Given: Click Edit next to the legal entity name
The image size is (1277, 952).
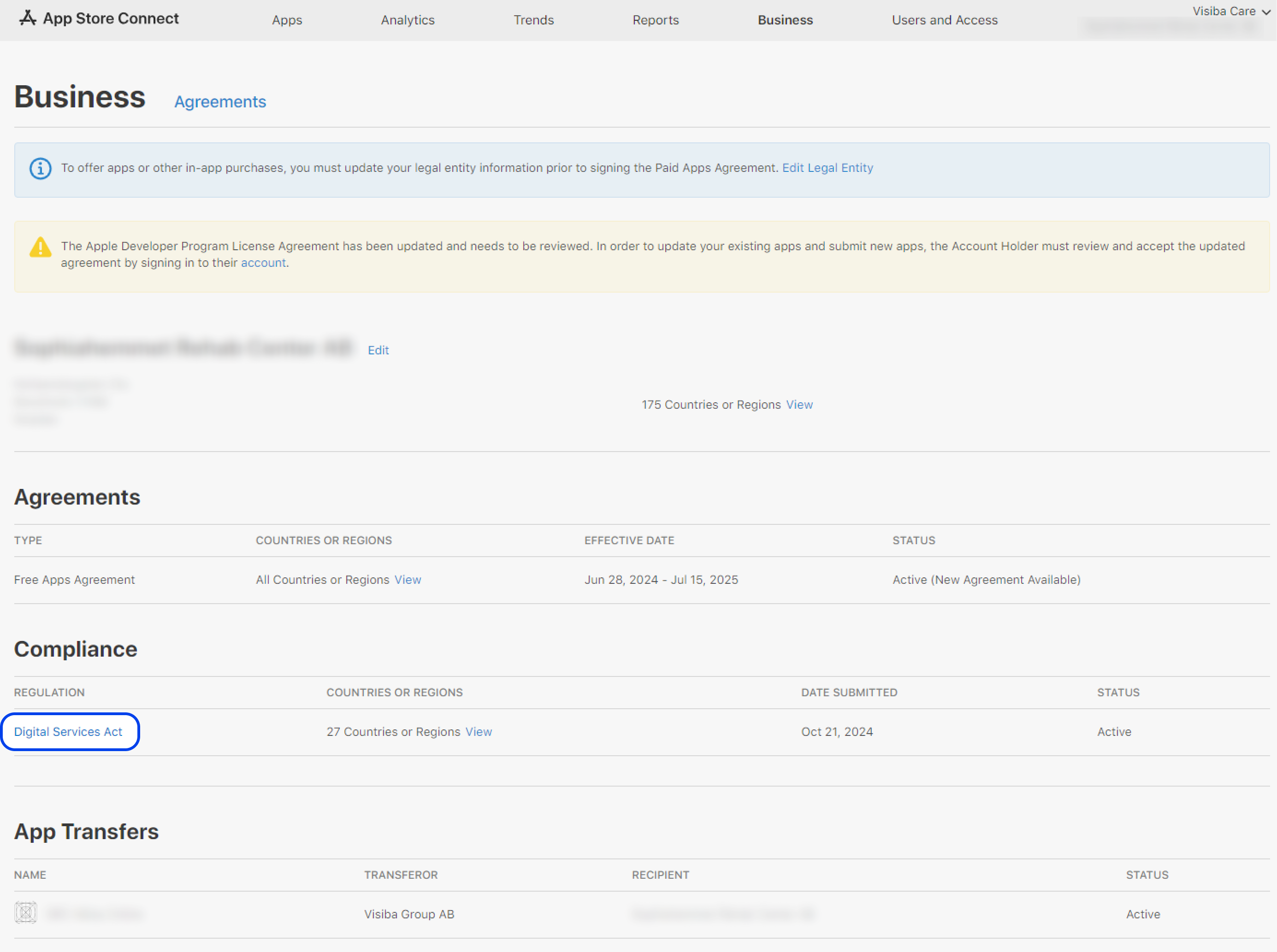Looking at the screenshot, I should [x=378, y=350].
